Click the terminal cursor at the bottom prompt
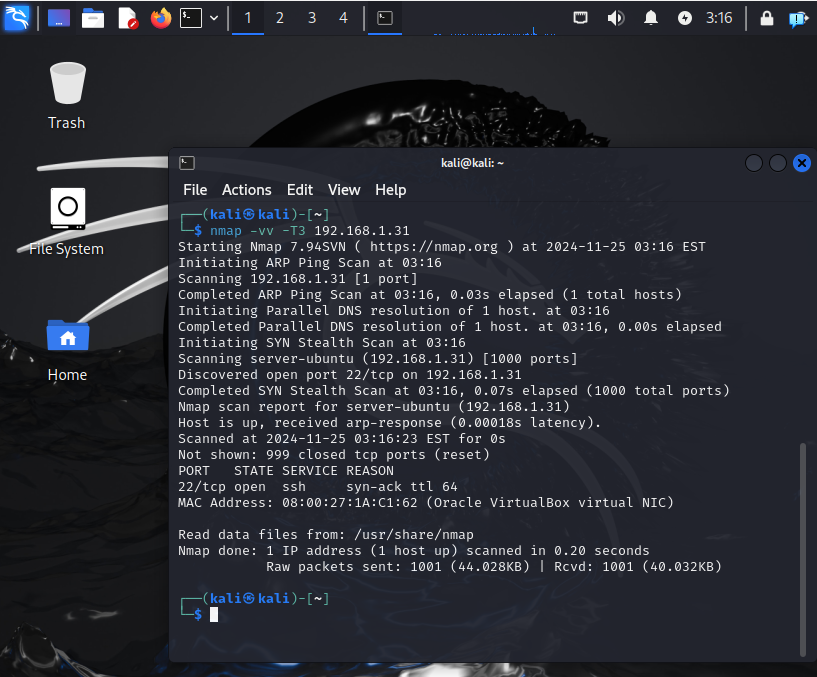The width and height of the screenshot is (817, 677). point(214,615)
